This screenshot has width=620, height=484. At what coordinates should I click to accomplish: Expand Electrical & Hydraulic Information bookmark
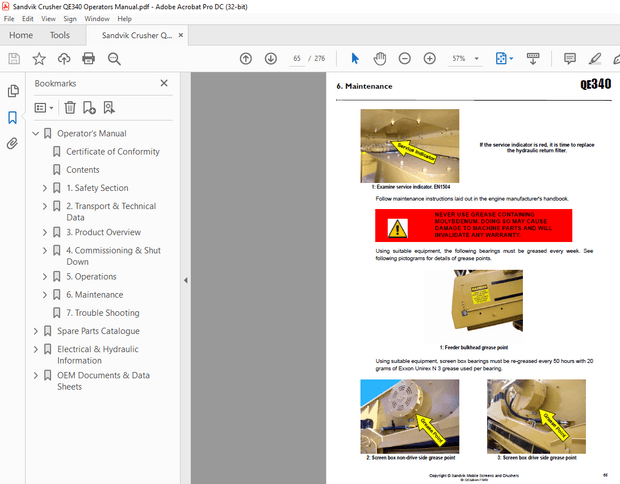point(36,350)
